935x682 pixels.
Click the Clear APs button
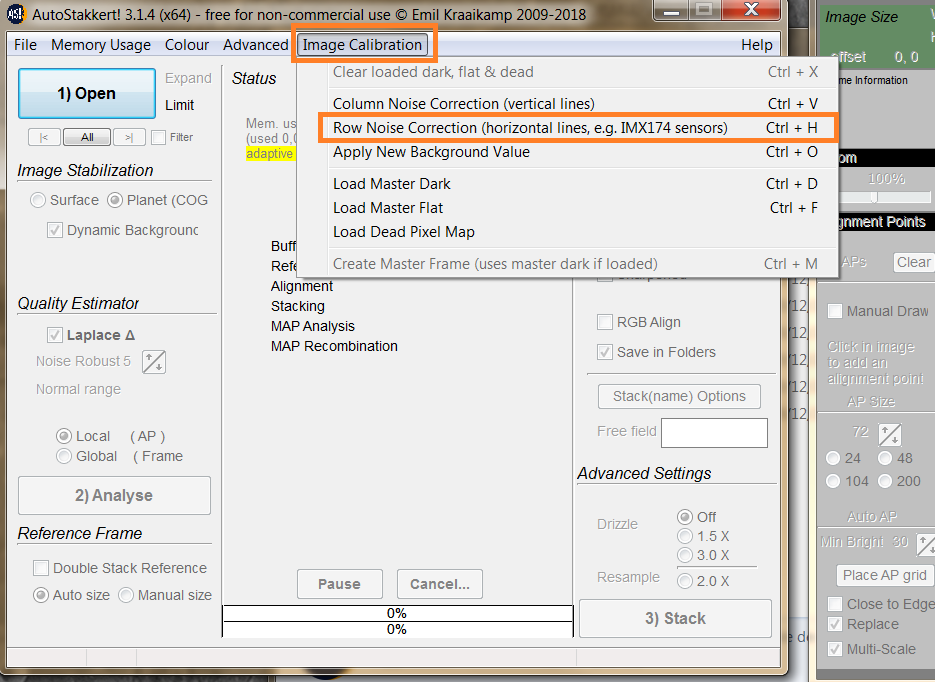point(913,262)
